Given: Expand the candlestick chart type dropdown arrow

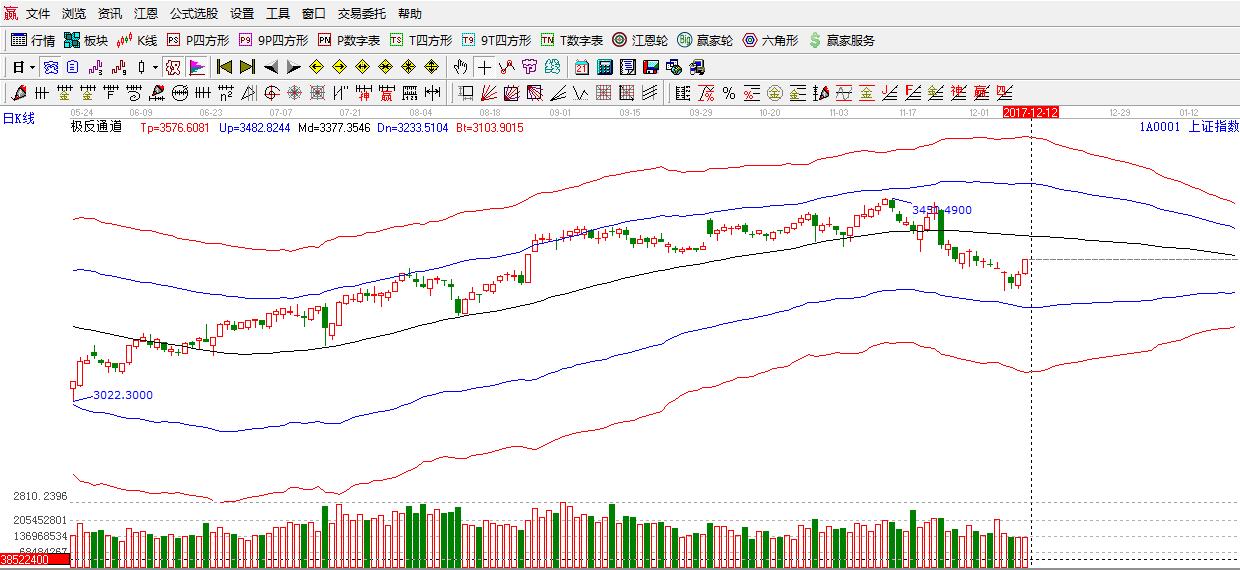Looking at the screenshot, I should click(155, 68).
